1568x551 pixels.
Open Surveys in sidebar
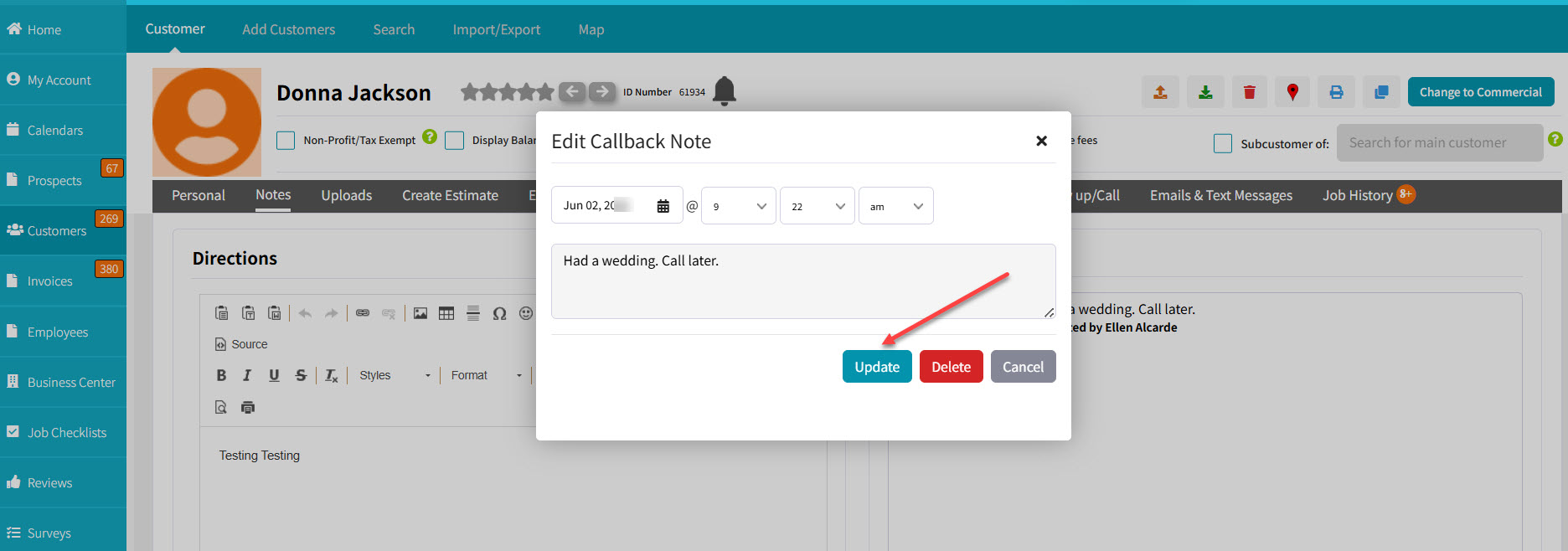[x=49, y=533]
